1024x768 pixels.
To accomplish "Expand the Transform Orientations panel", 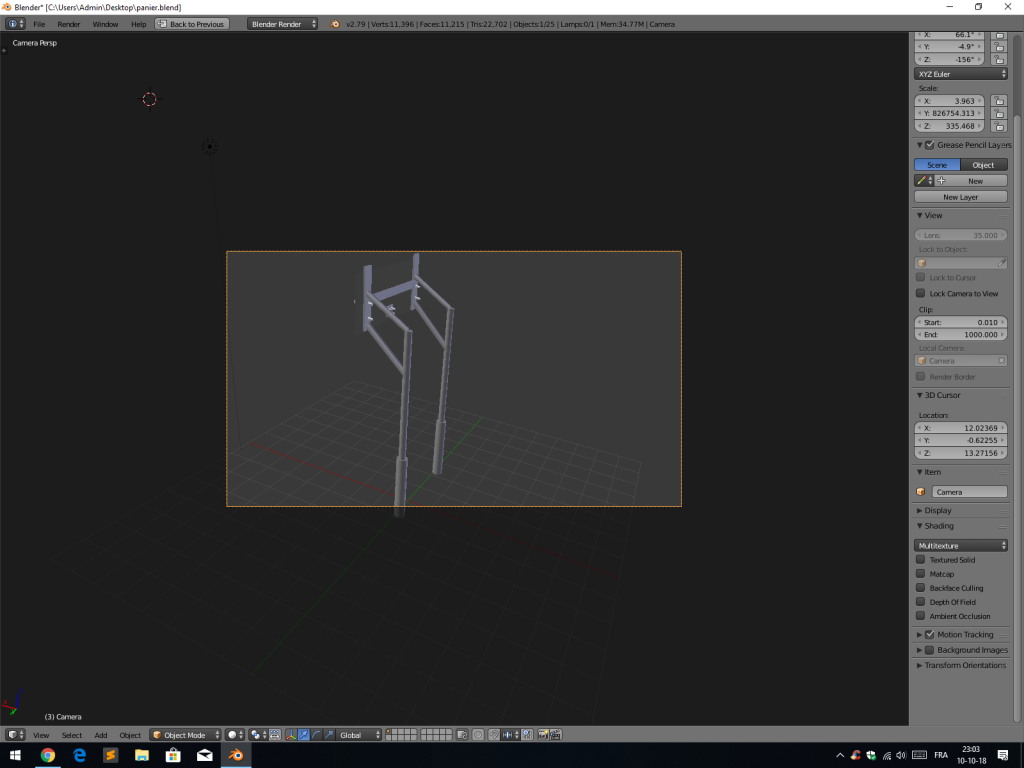I will coord(920,665).
